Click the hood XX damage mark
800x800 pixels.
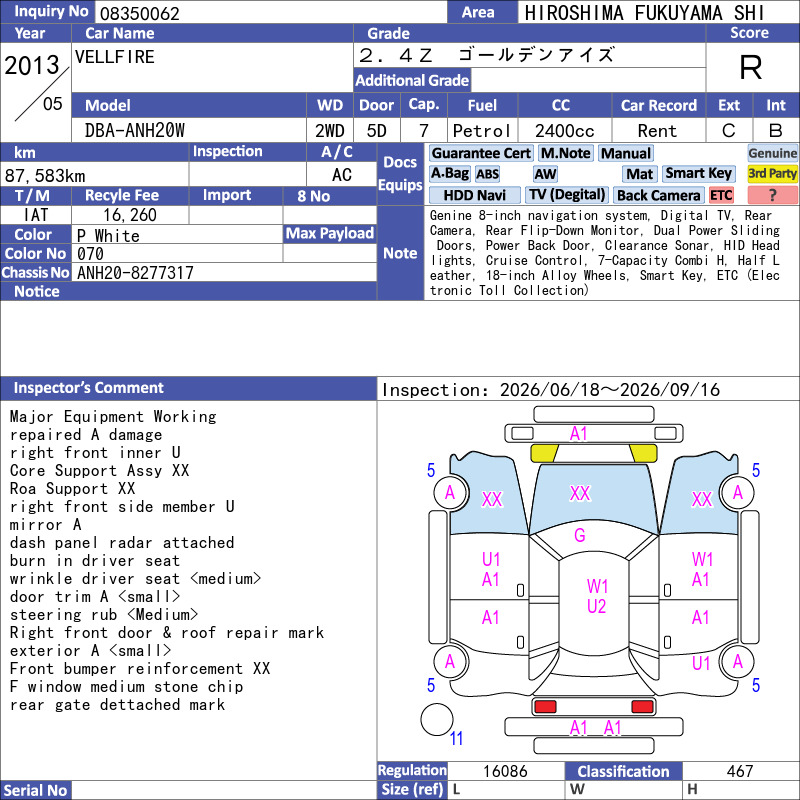pos(580,494)
